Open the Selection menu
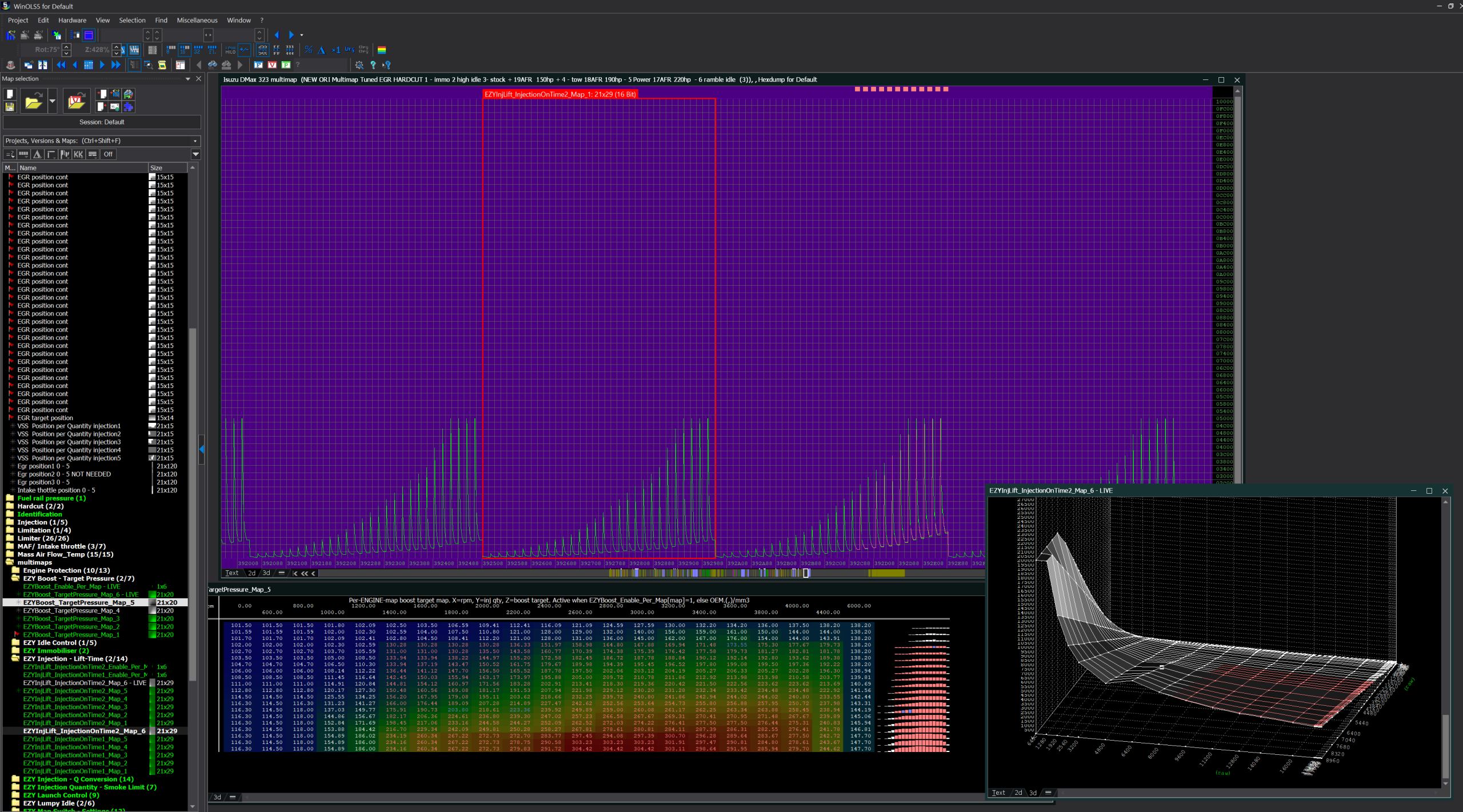1463x812 pixels. click(x=132, y=21)
